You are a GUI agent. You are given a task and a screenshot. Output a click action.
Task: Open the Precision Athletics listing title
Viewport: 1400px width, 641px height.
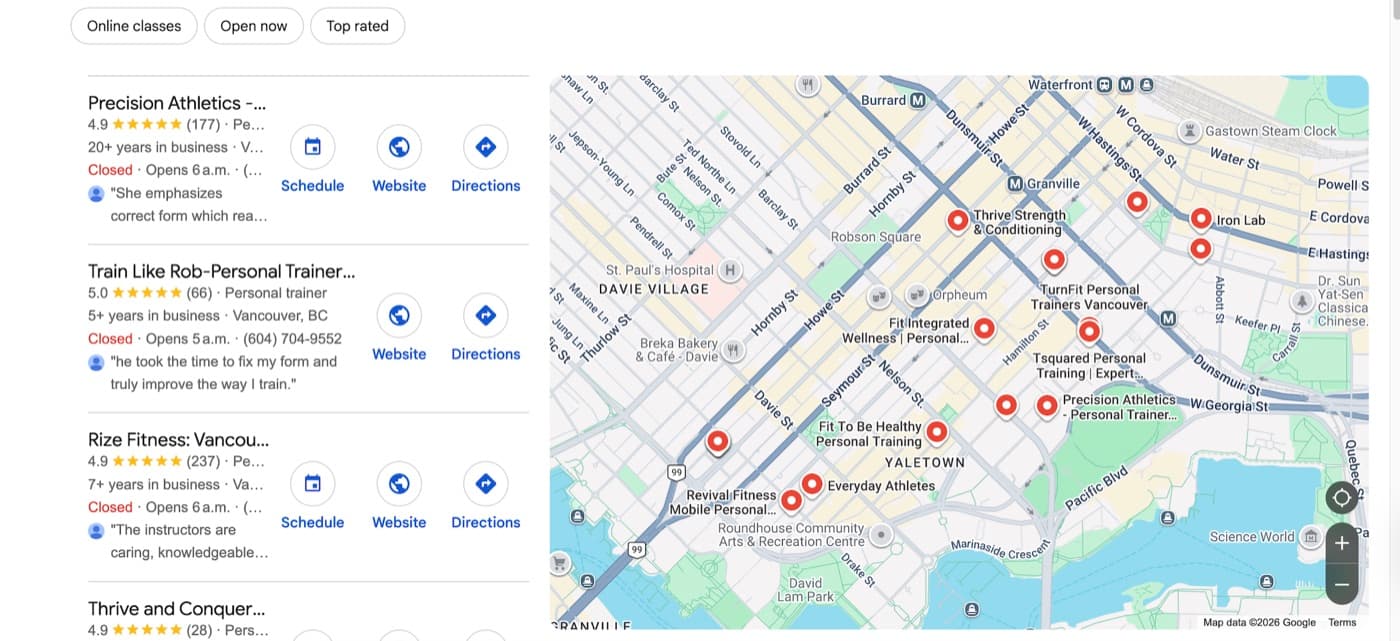coord(177,103)
